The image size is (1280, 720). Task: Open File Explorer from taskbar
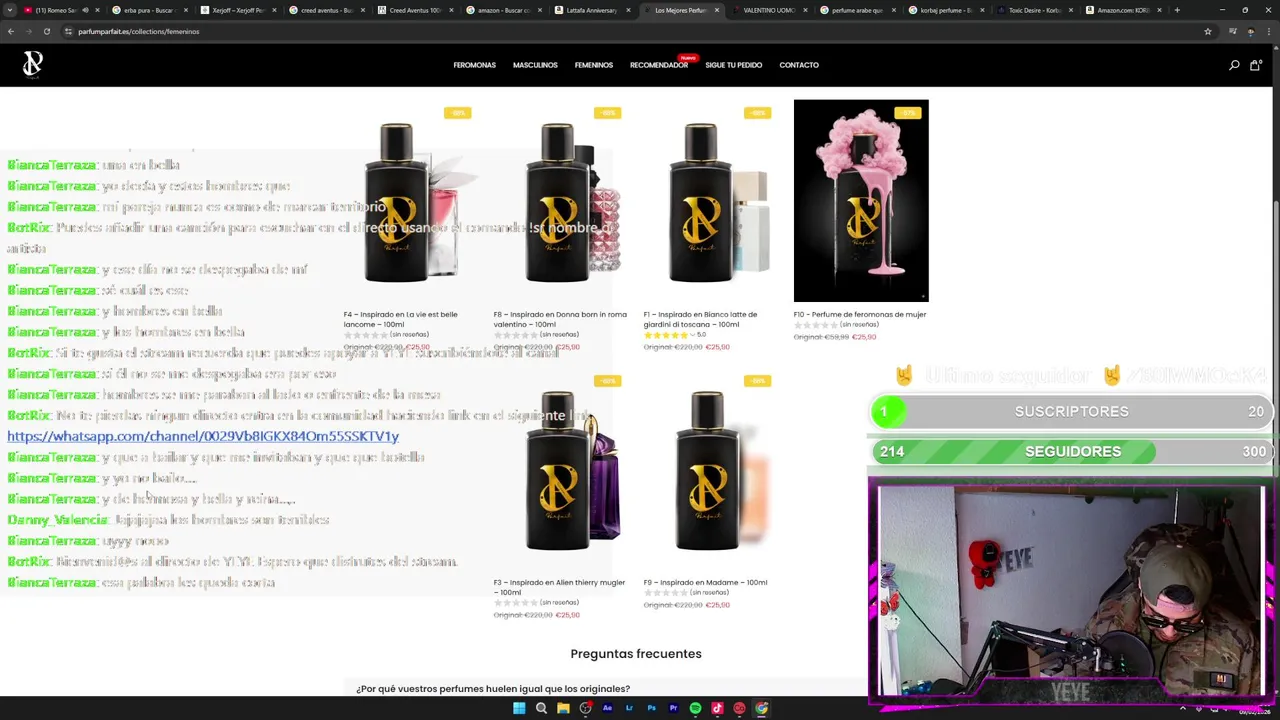click(x=563, y=708)
